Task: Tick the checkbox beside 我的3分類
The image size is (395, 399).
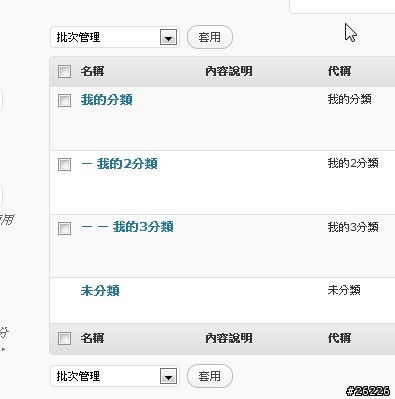Action: (64, 228)
